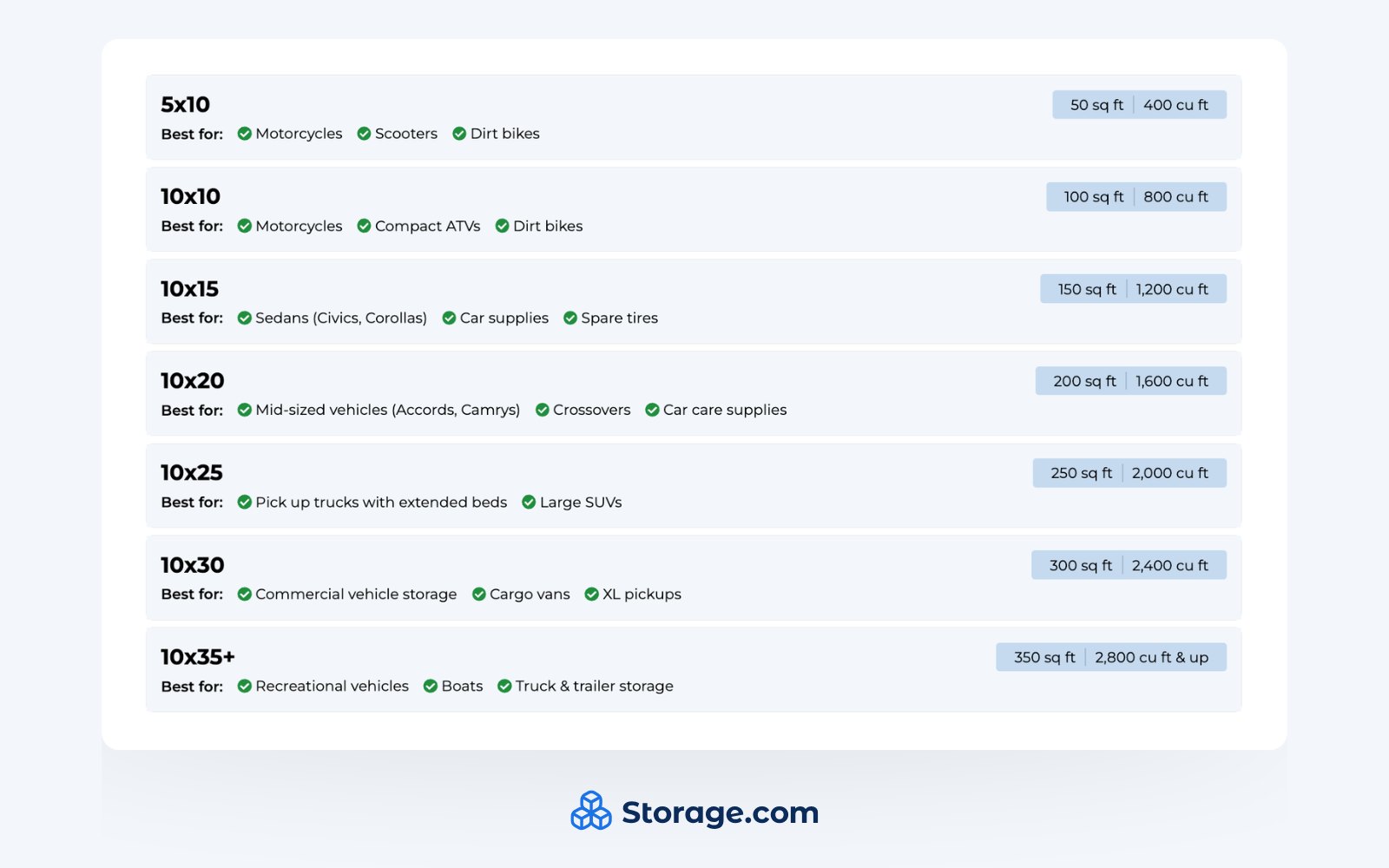Click the 10x25 unit size heading
This screenshot has width=1389, height=868.
191,472
